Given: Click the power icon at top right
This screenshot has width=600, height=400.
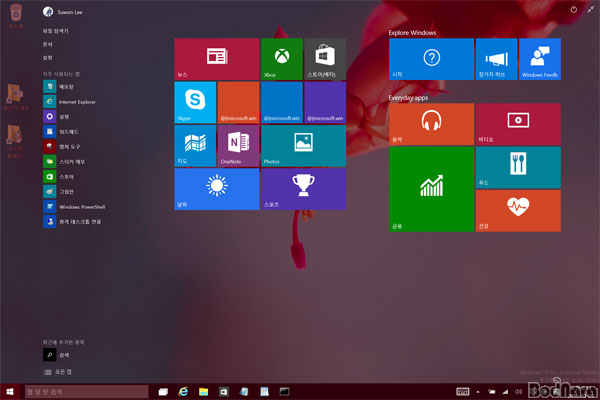Looking at the screenshot, I should click(x=573, y=10).
